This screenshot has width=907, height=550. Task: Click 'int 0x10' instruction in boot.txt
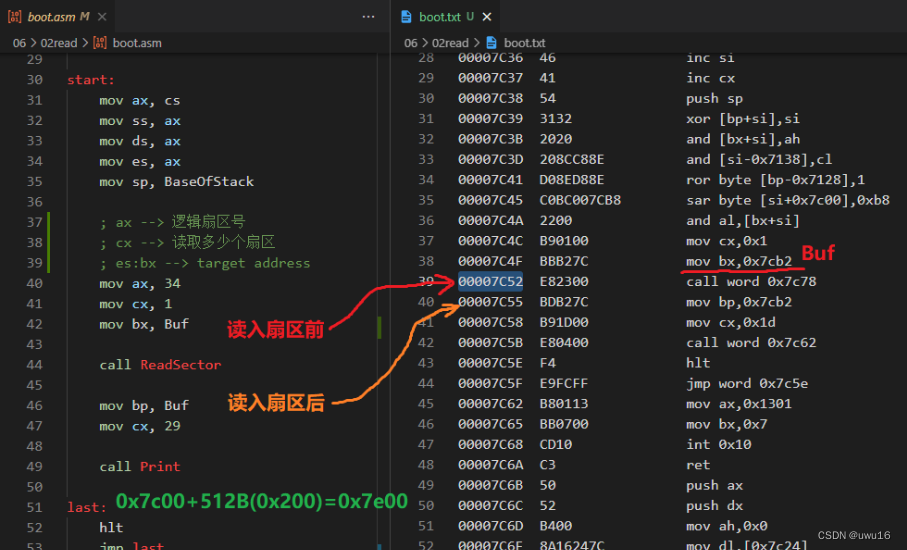click(x=718, y=444)
